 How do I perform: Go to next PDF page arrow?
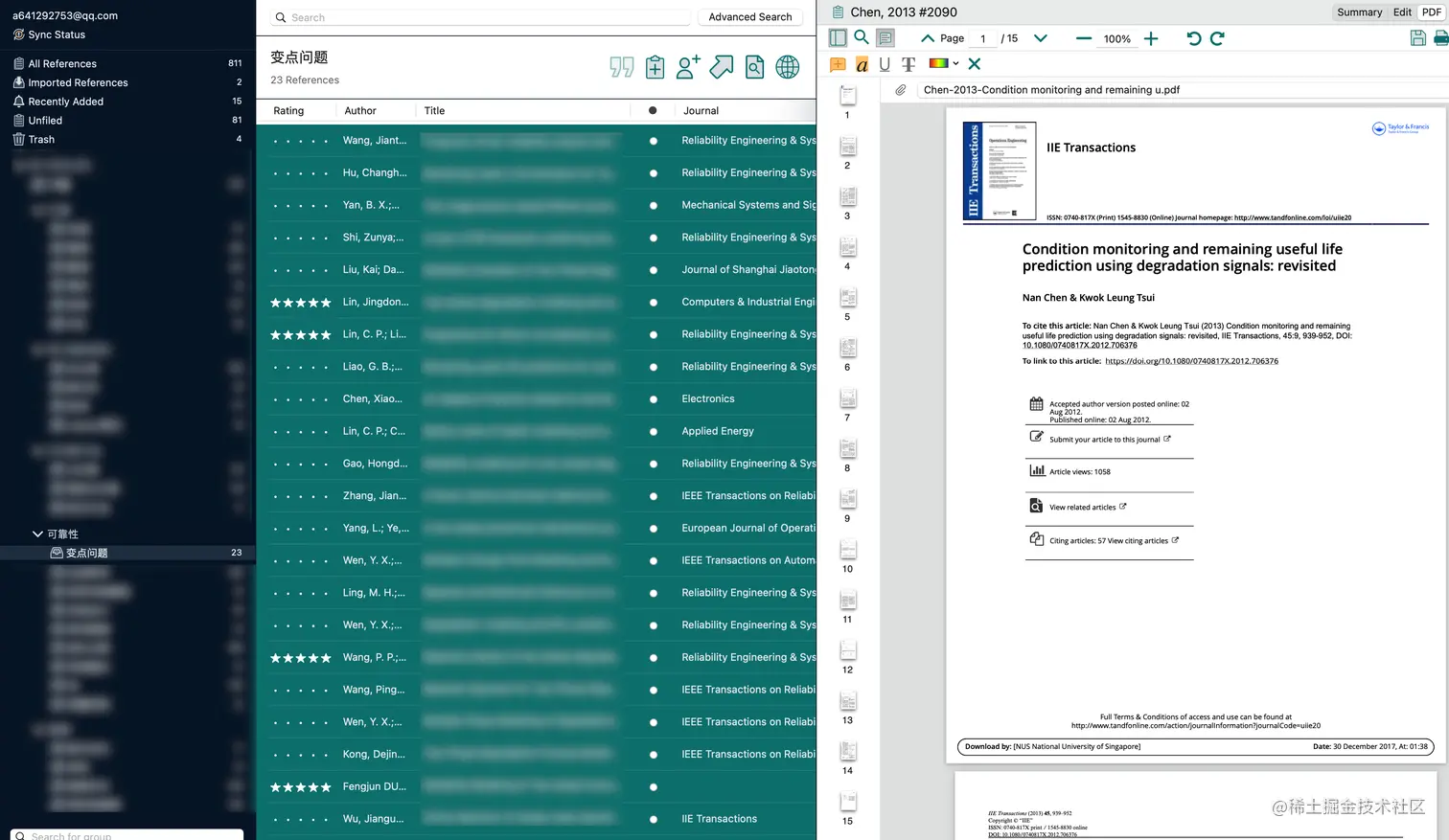click(x=1041, y=38)
